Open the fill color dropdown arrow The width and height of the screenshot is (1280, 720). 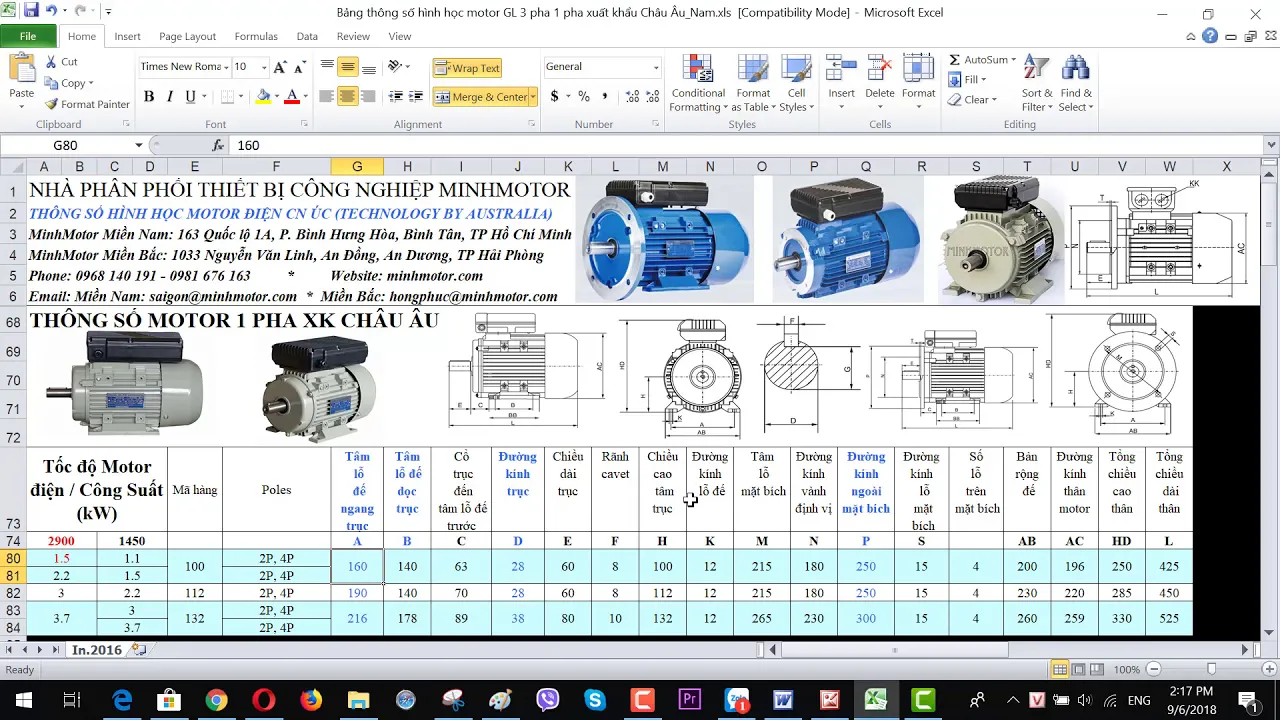click(276, 97)
